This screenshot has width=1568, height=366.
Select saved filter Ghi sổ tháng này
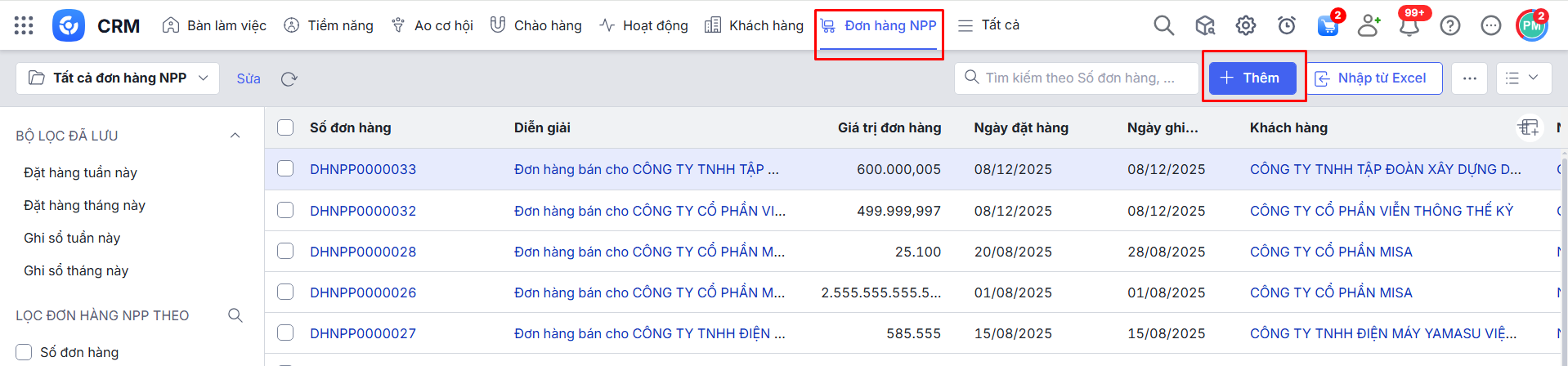coord(76,270)
